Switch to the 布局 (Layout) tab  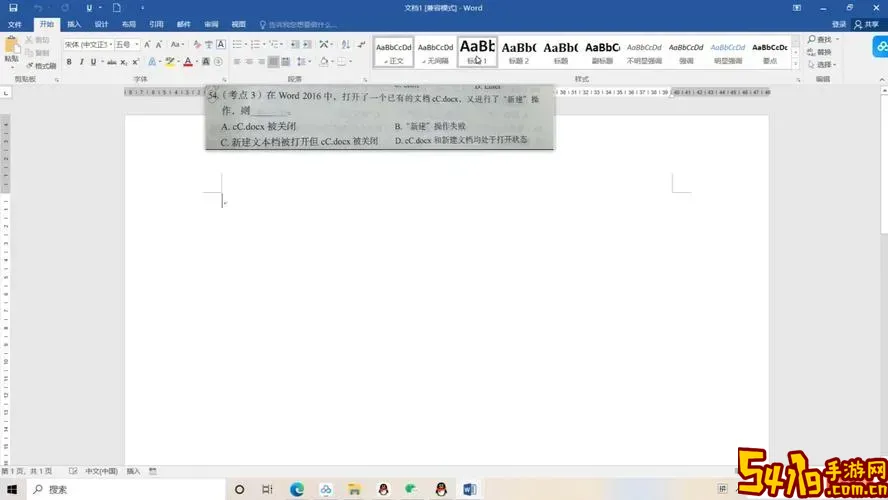pyautogui.click(x=129, y=24)
